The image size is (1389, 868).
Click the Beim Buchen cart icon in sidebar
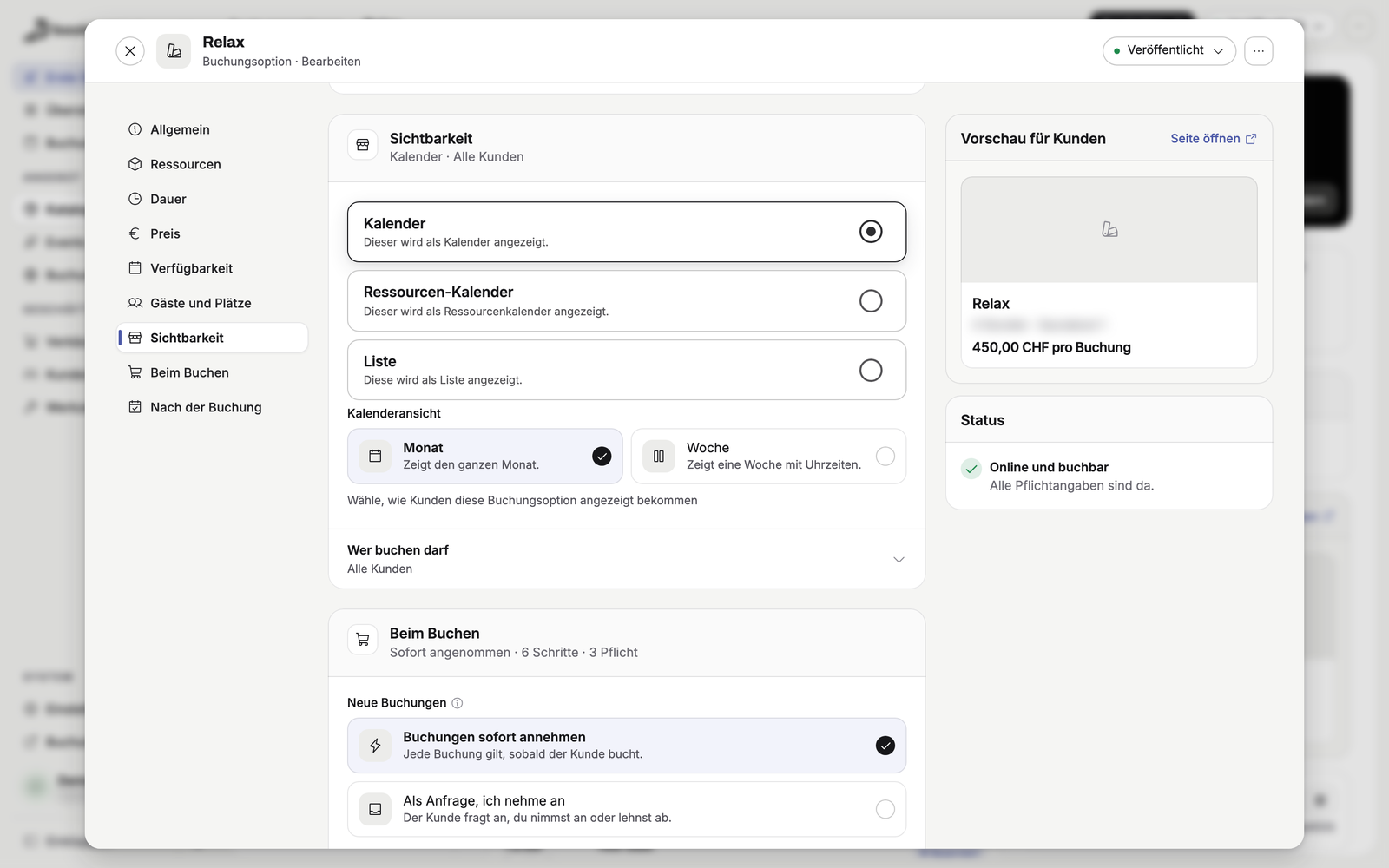tap(135, 372)
